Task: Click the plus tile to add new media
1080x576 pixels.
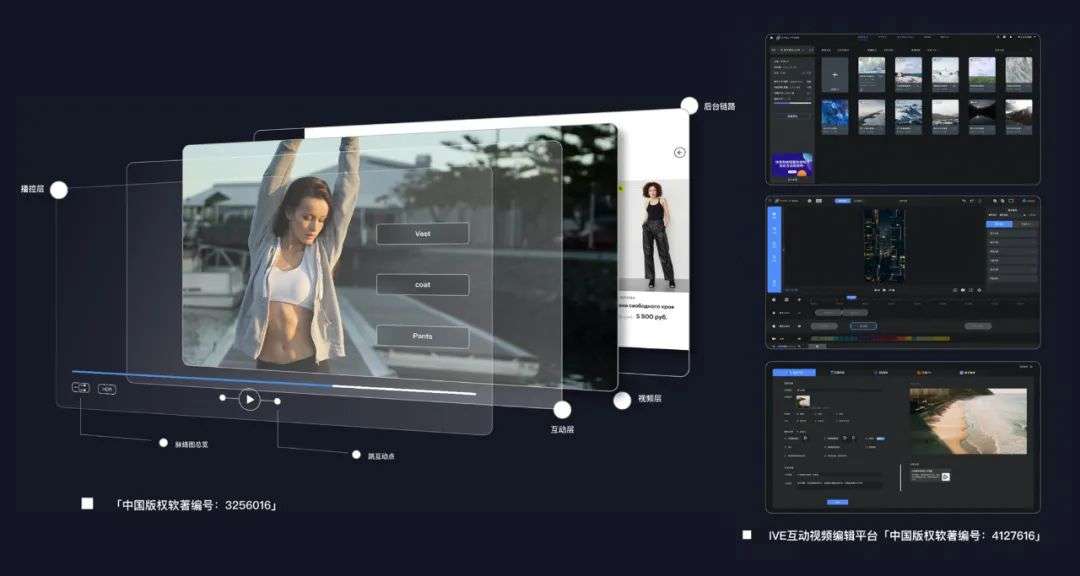Action: 835,74
